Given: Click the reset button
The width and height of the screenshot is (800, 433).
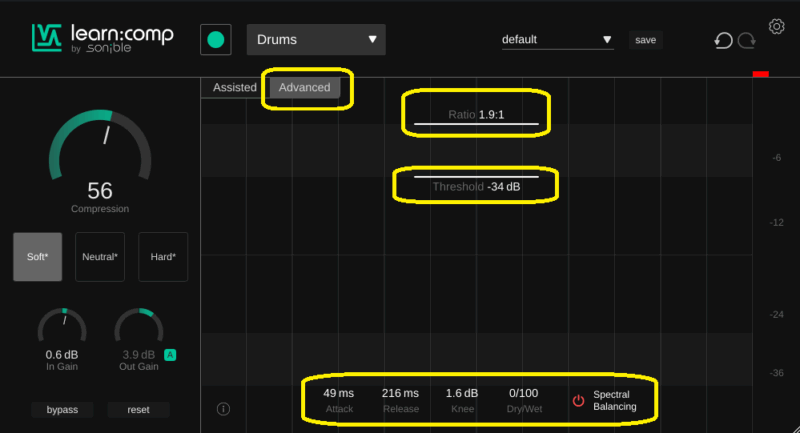Looking at the screenshot, I should 138,410.
